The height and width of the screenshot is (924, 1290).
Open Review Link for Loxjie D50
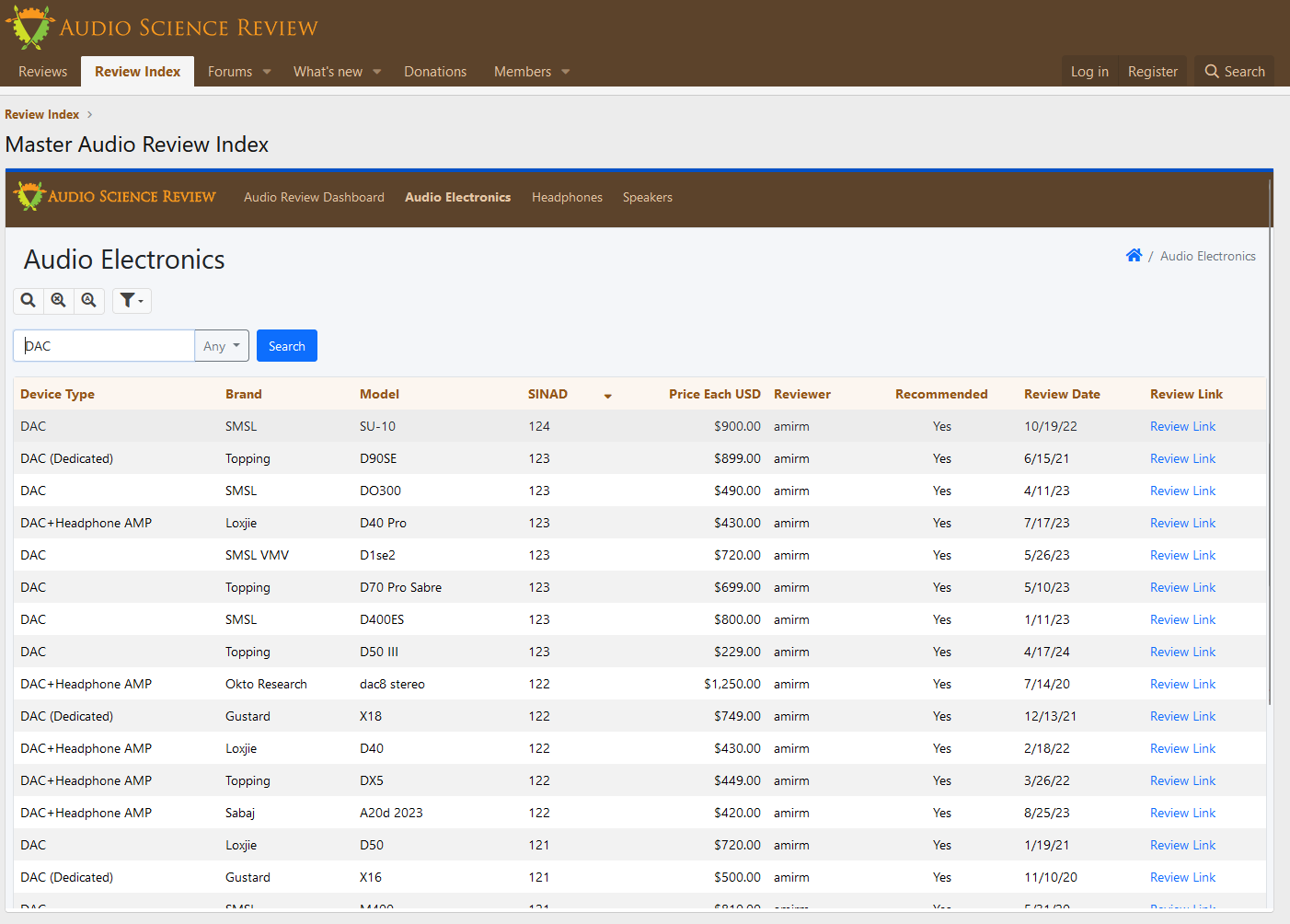coord(1182,845)
